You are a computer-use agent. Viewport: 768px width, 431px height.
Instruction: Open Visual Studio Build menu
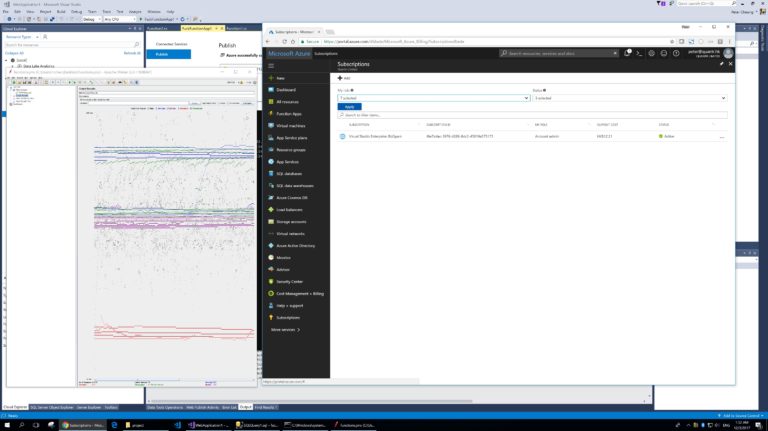(x=61, y=11)
